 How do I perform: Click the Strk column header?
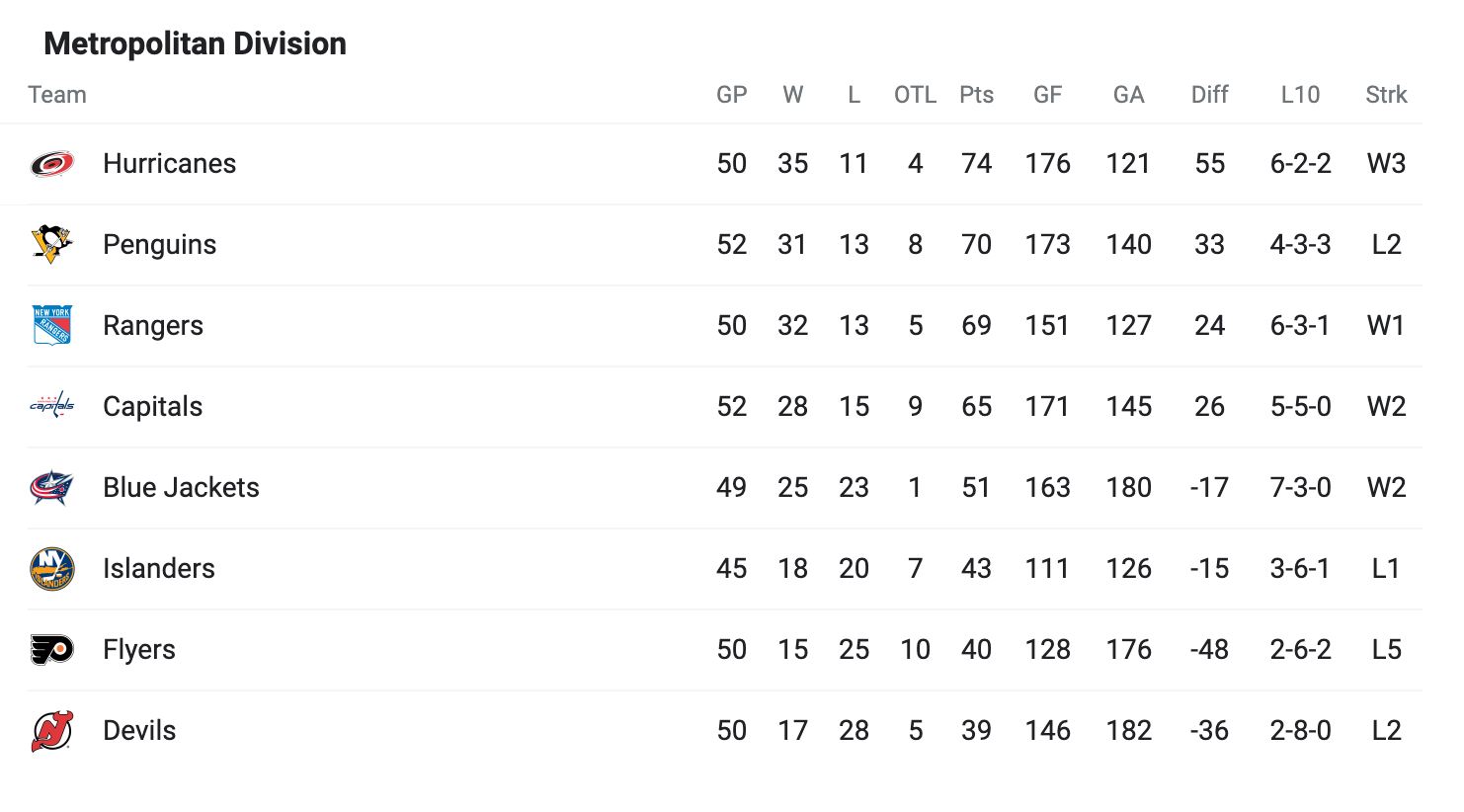click(x=1386, y=95)
